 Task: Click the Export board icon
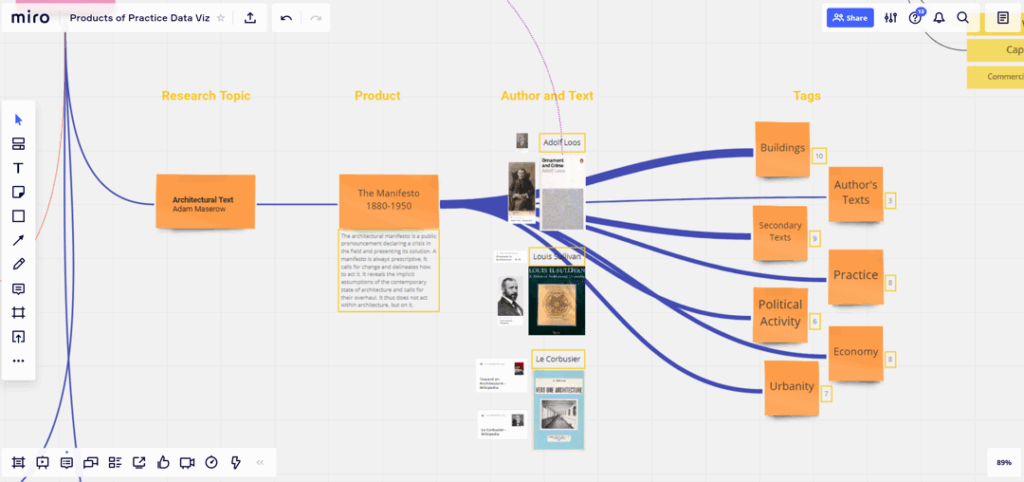pyautogui.click(x=250, y=17)
